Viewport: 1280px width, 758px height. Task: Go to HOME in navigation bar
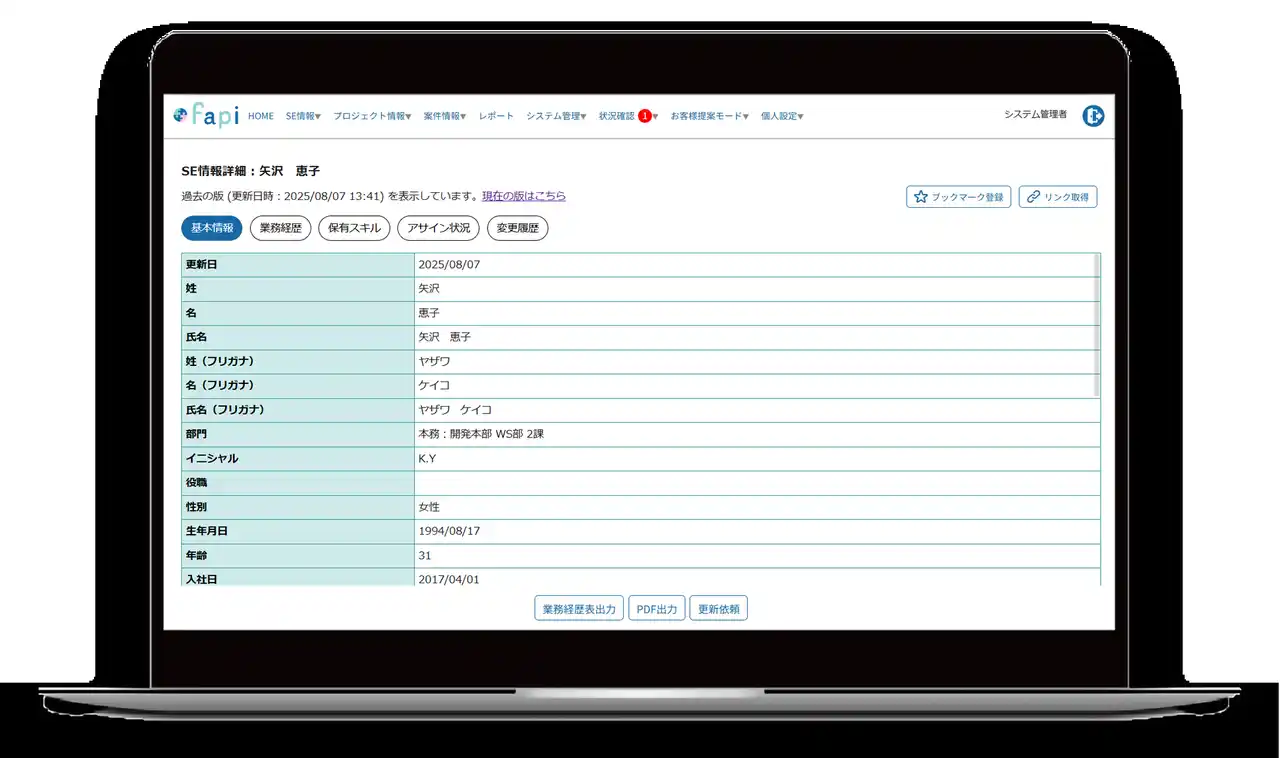[260, 116]
